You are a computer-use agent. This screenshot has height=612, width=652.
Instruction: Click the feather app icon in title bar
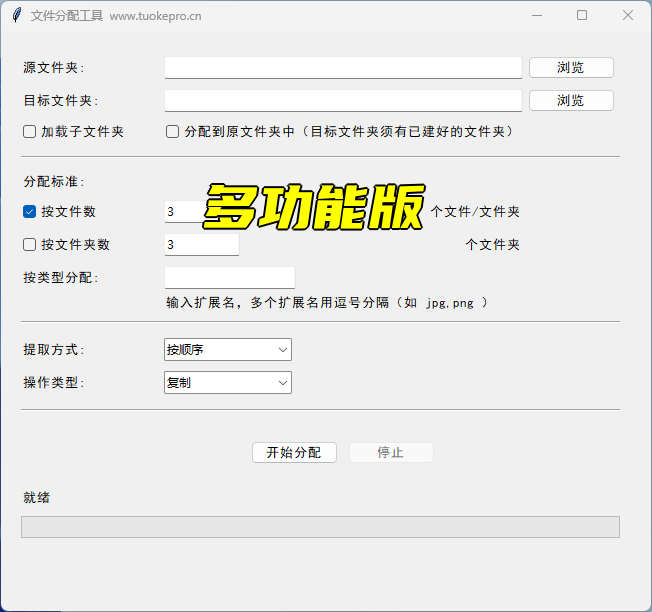tap(16, 16)
